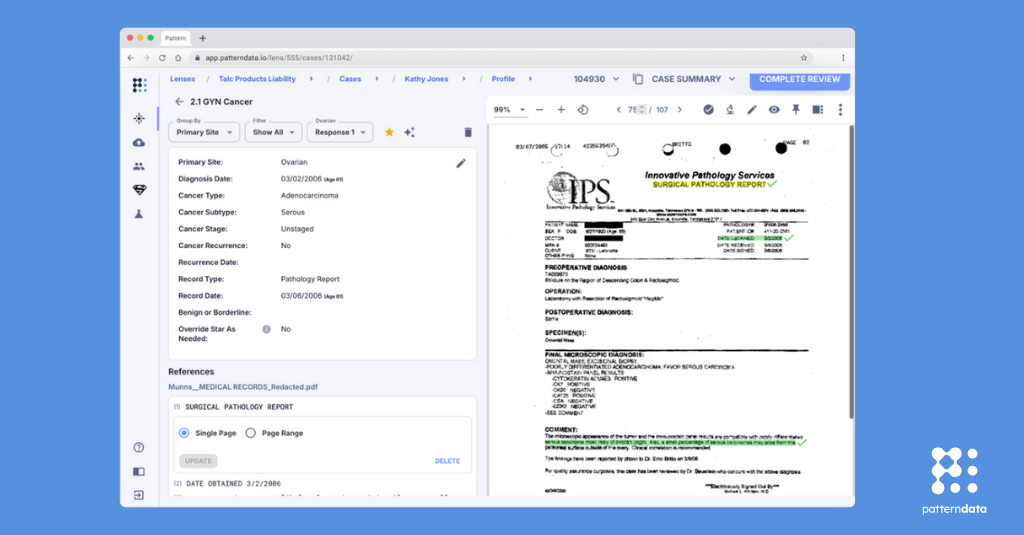Rotate the document page
This screenshot has height=535, width=1024.
click(x=583, y=110)
